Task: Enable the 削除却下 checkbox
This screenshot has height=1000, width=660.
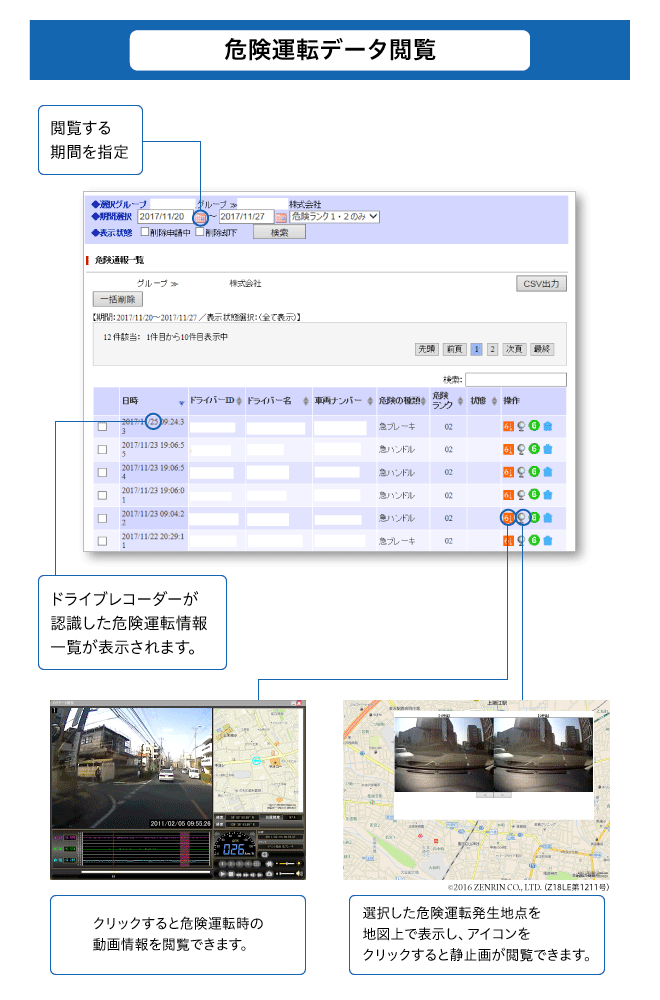Action: tap(200, 232)
